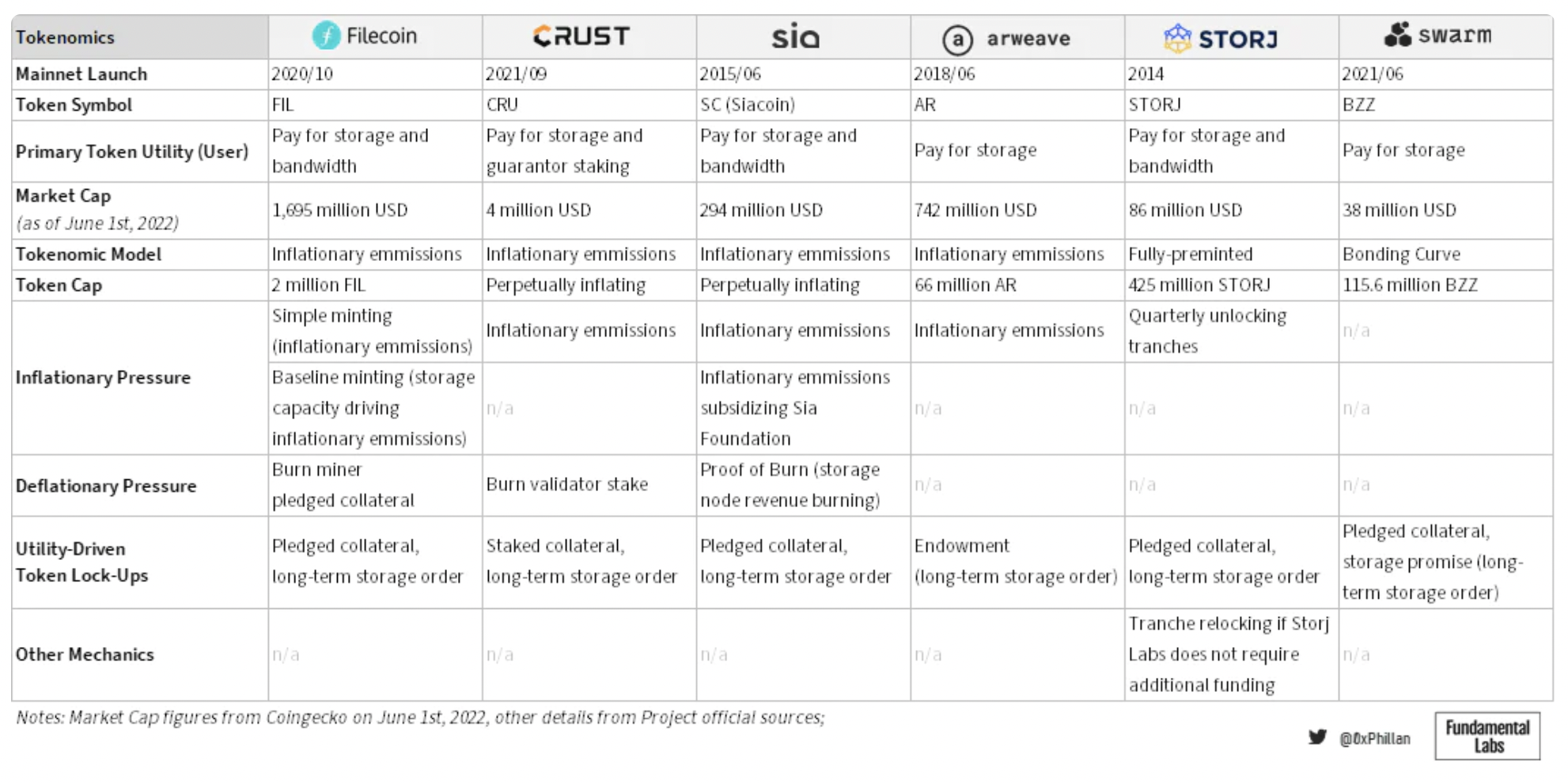Select the Token Symbol row label
The height and width of the screenshot is (783, 1568).
74,105
